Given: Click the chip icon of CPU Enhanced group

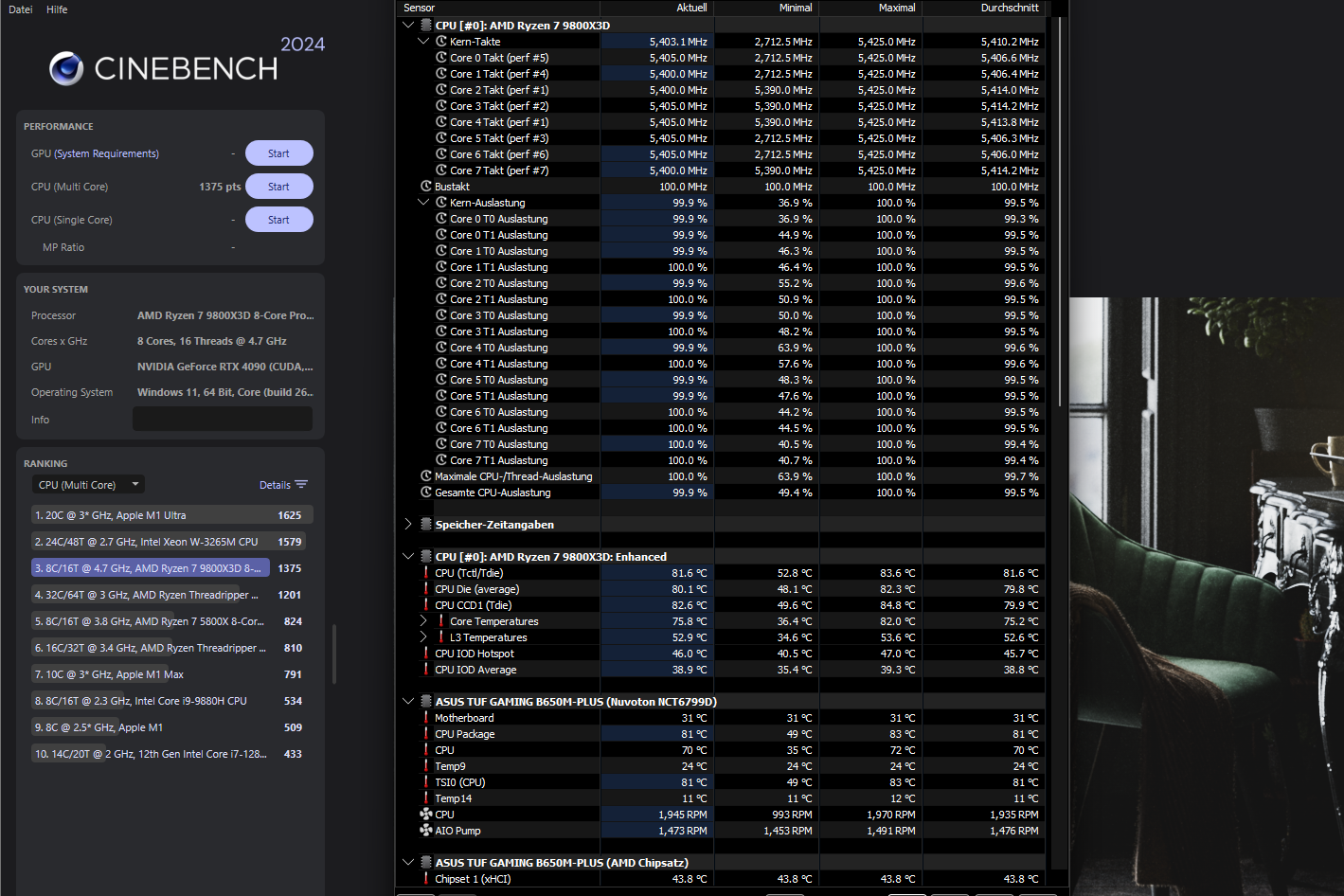Looking at the screenshot, I should pyautogui.click(x=426, y=557).
